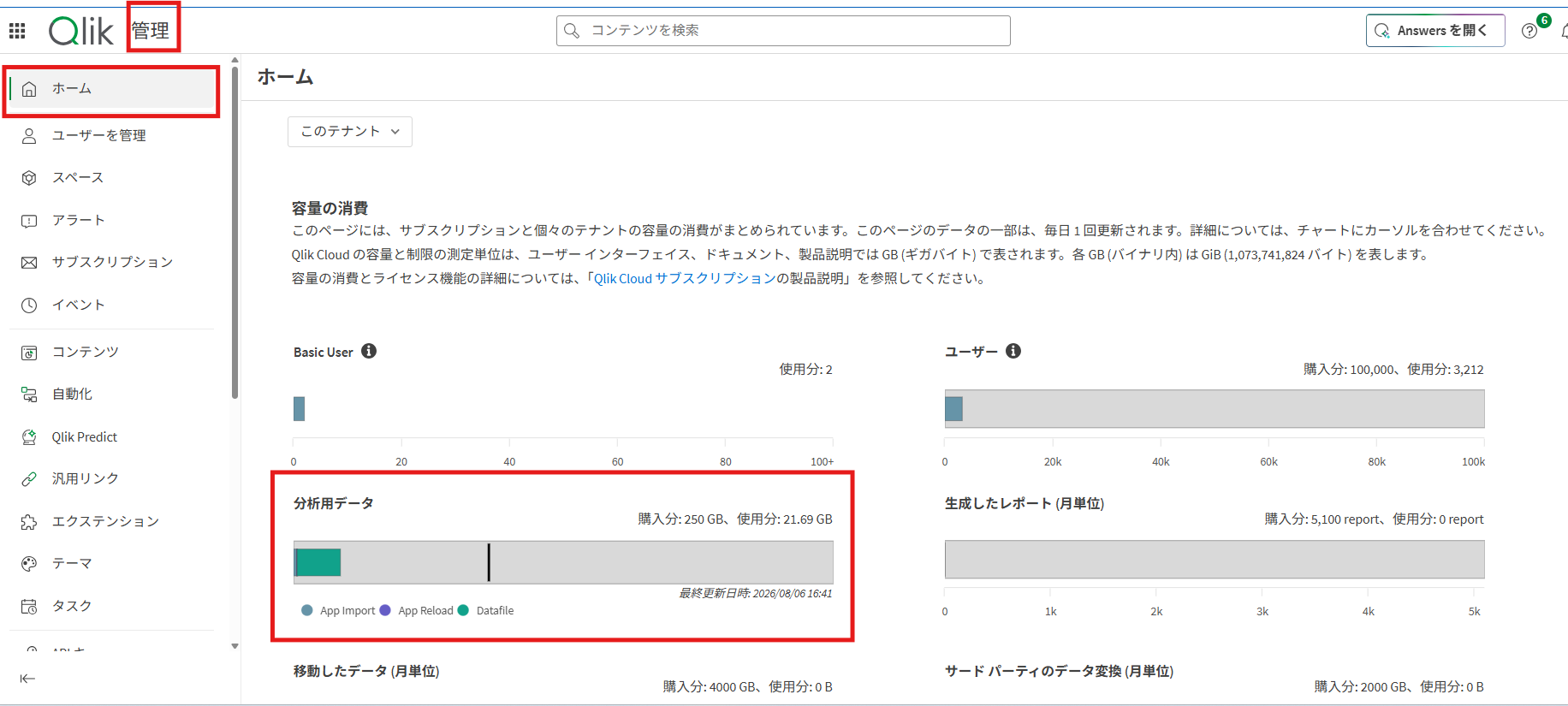
Task: Click the search magnifier icon
Action: tap(572, 31)
